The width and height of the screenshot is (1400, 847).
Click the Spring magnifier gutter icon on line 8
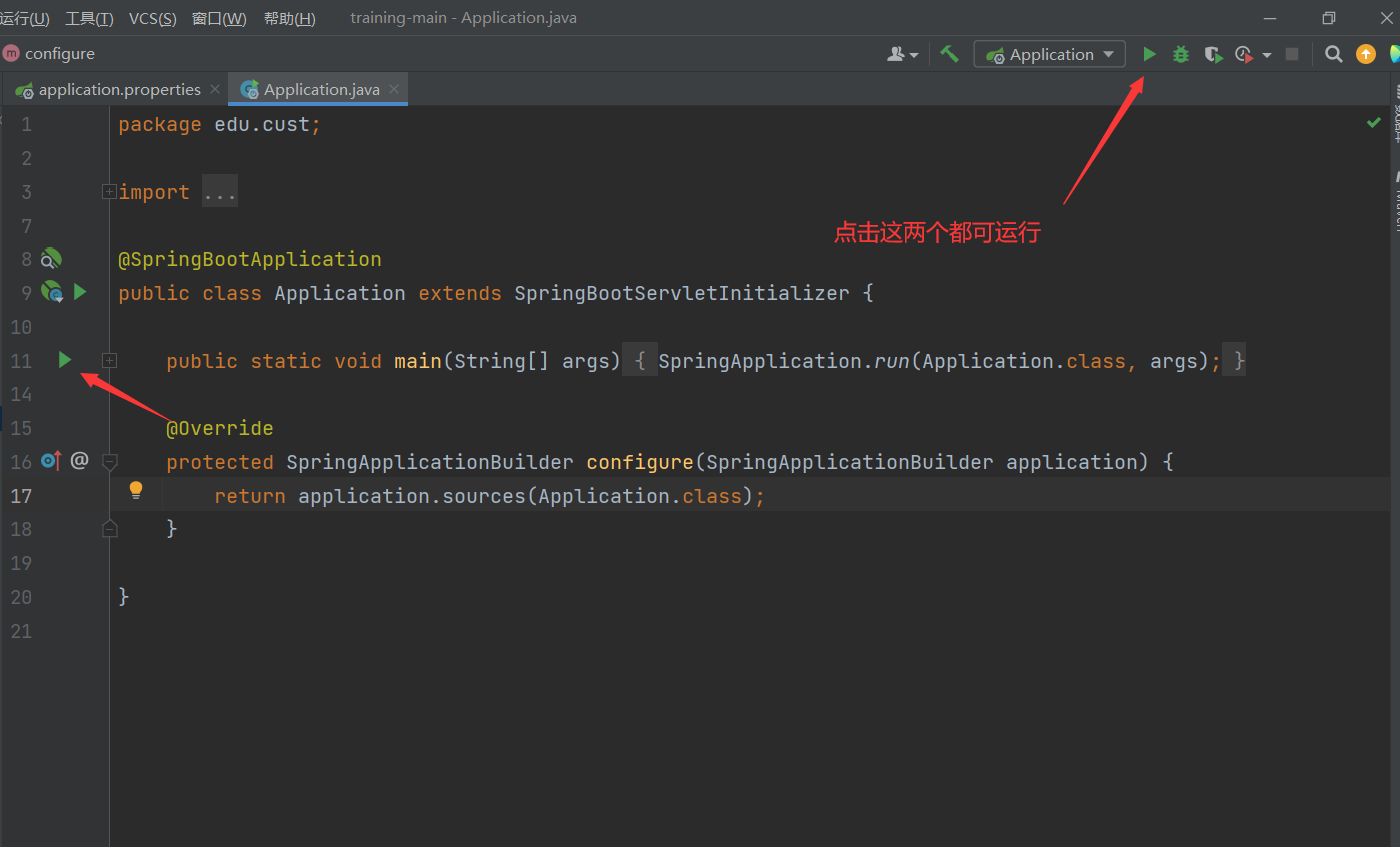point(51,259)
